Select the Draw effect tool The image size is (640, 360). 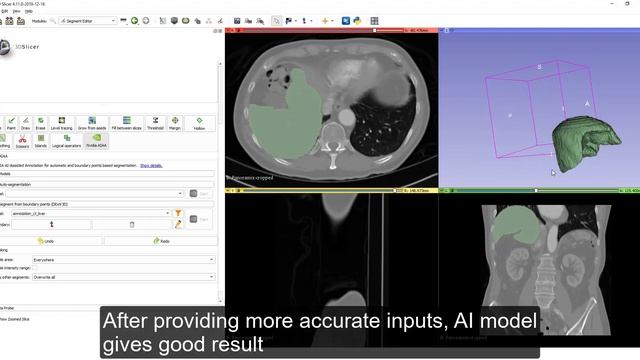coord(25,123)
